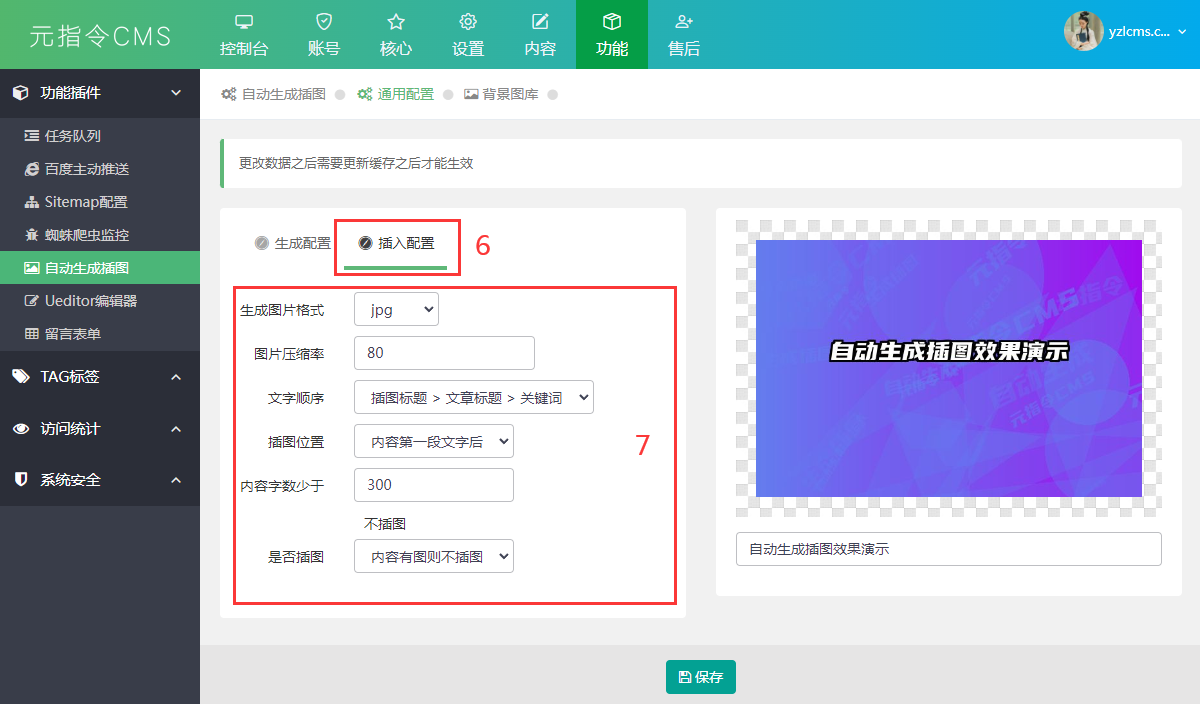The image size is (1200, 704).
Task: Click the 保存 save button
Action: 701,677
